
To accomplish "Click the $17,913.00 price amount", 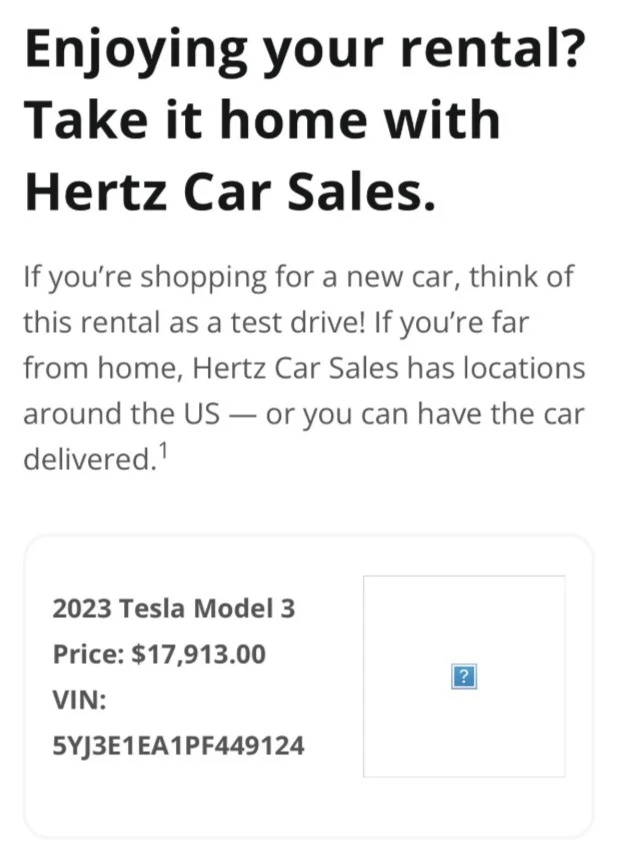I will pos(199,654).
